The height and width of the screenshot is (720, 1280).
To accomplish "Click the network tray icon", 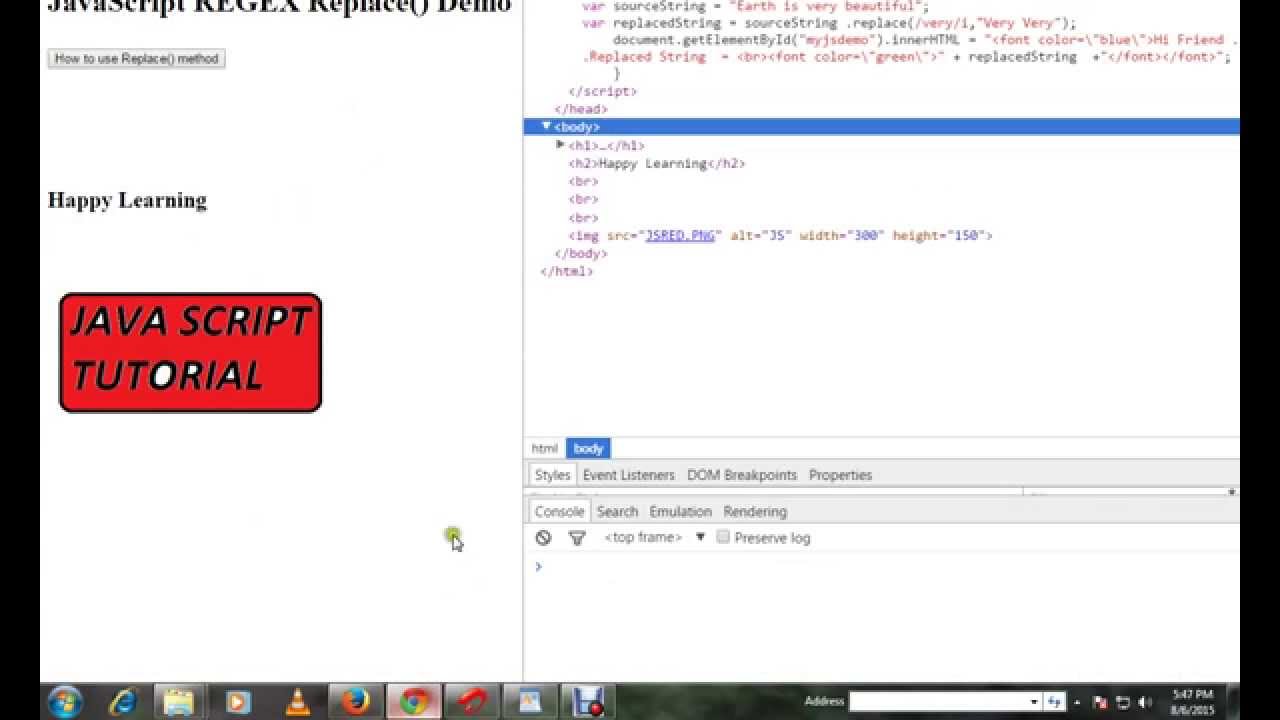I will coord(1123,702).
